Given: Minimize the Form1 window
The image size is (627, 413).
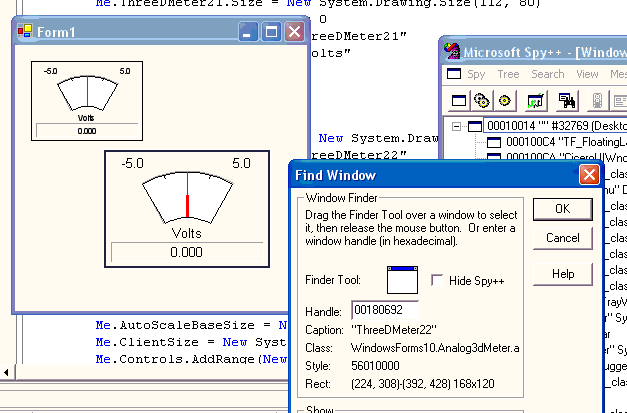Looking at the screenshot, I should 248,32.
